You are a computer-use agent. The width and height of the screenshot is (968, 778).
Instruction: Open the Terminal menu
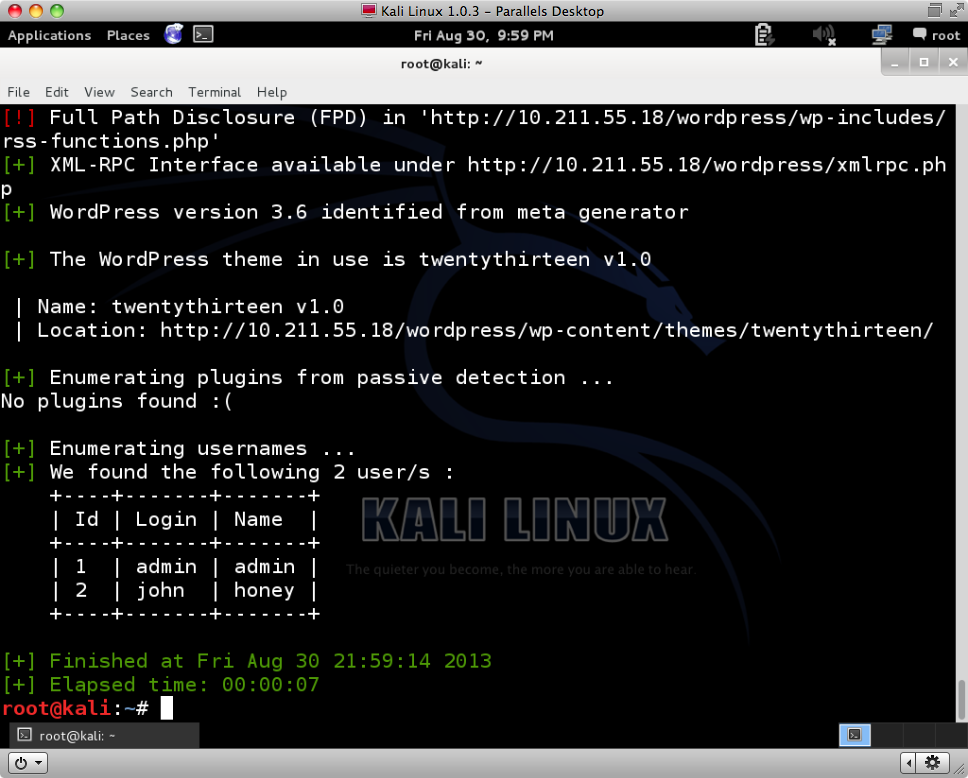tap(214, 92)
